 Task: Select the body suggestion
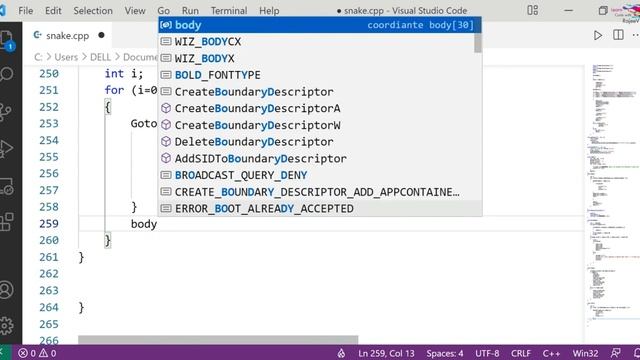(320, 25)
